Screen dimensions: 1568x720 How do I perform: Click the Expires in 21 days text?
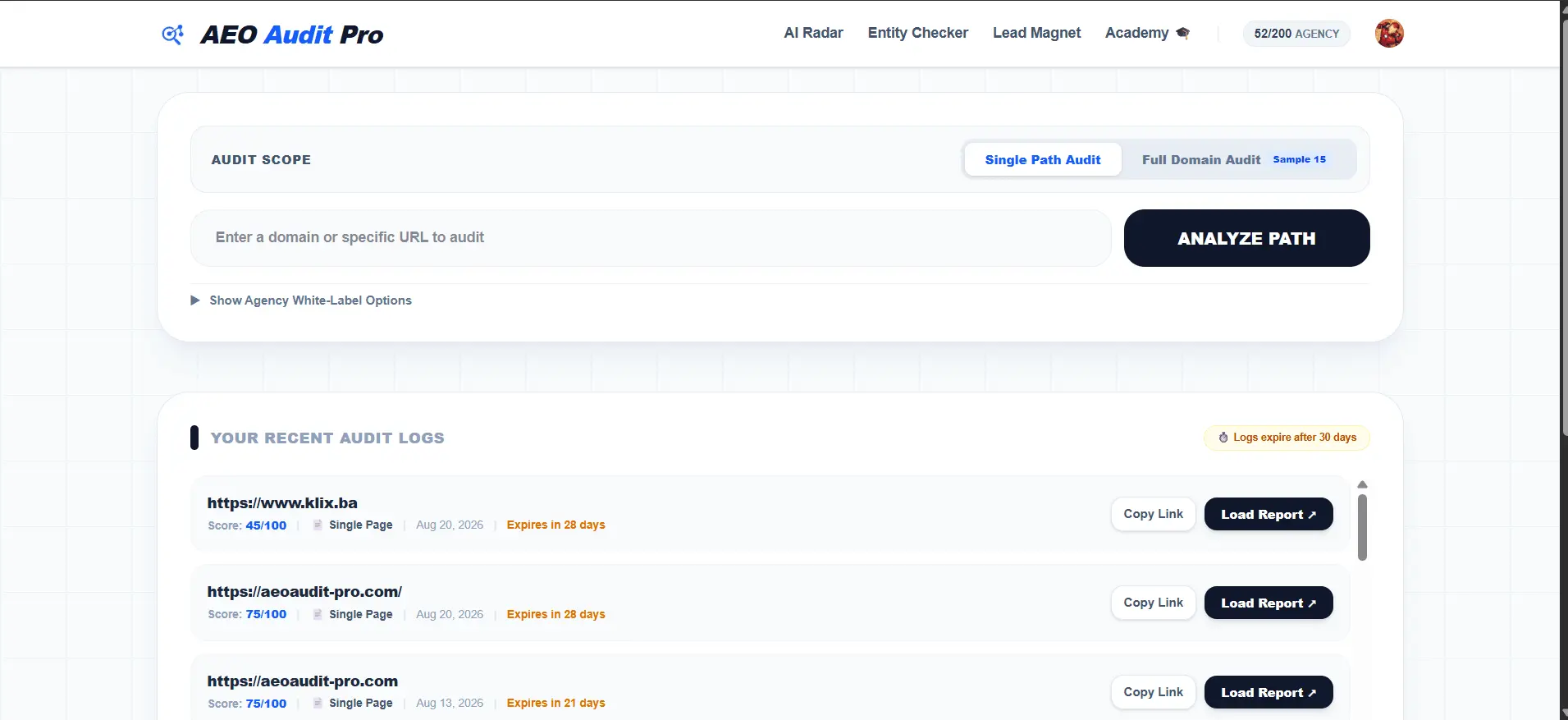pos(555,703)
